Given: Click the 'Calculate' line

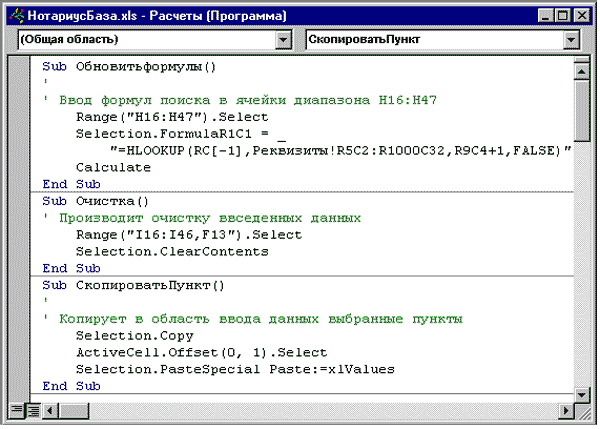Looking at the screenshot, I should point(113,168).
